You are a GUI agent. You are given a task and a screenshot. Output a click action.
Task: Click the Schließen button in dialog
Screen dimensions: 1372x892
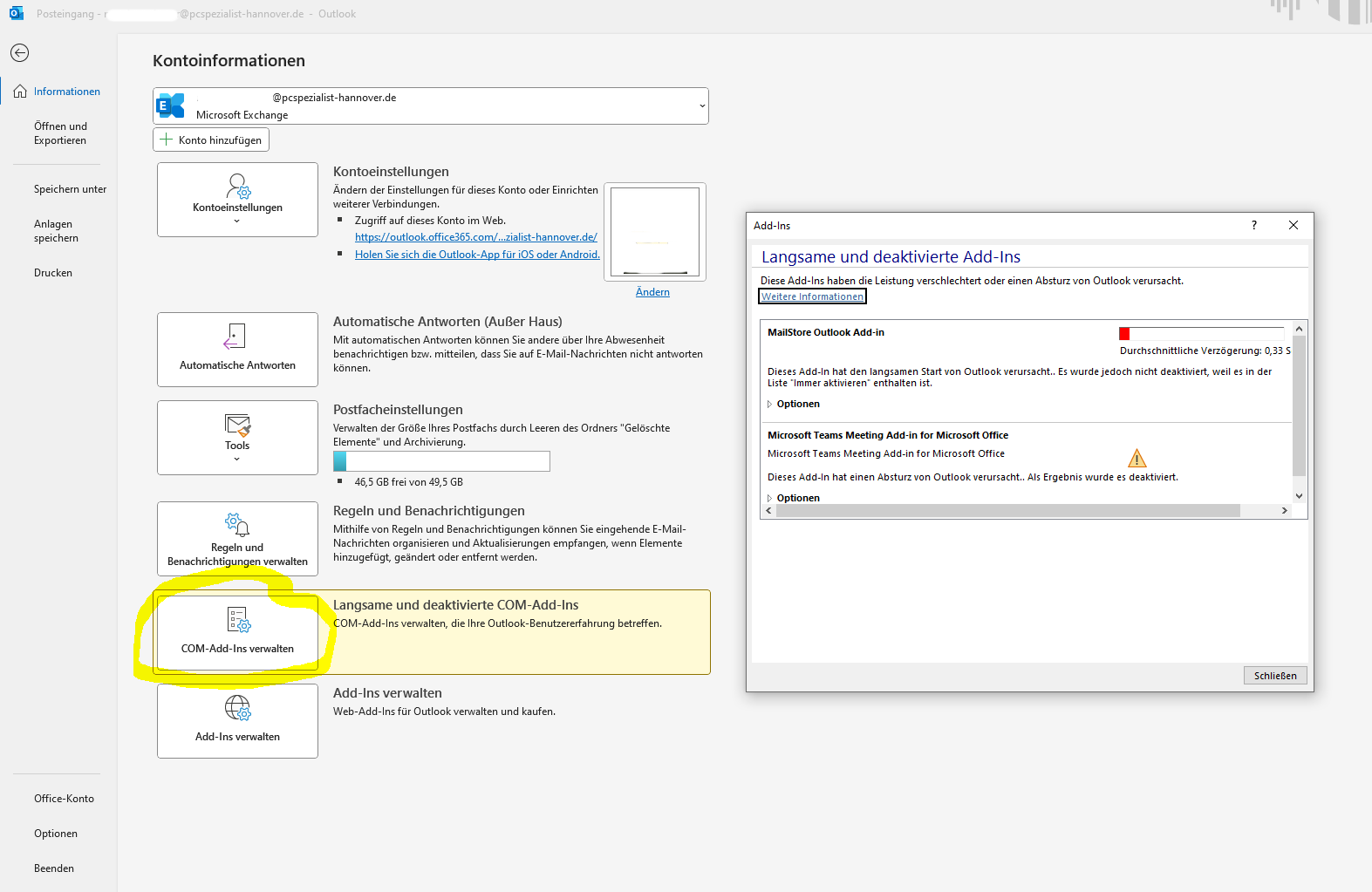[1274, 676]
